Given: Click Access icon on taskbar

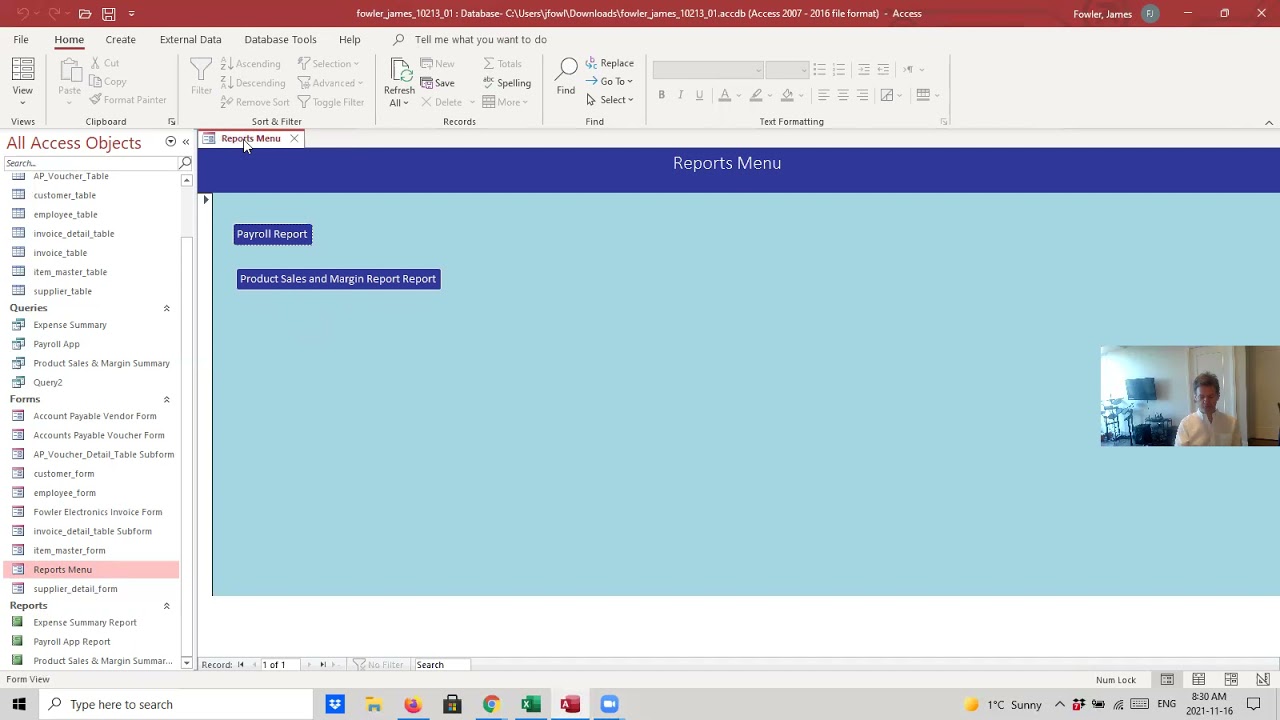Looking at the screenshot, I should [570, 704].
